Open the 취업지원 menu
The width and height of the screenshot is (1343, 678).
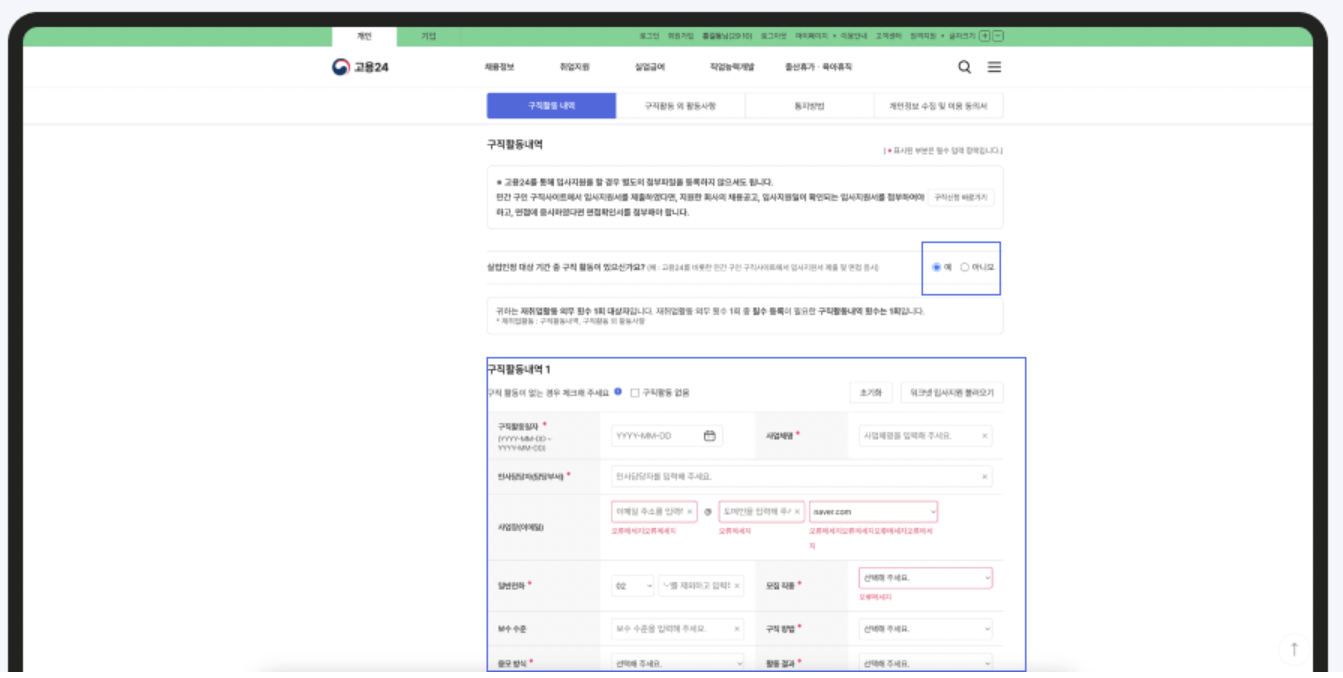[x=574, y=67]
